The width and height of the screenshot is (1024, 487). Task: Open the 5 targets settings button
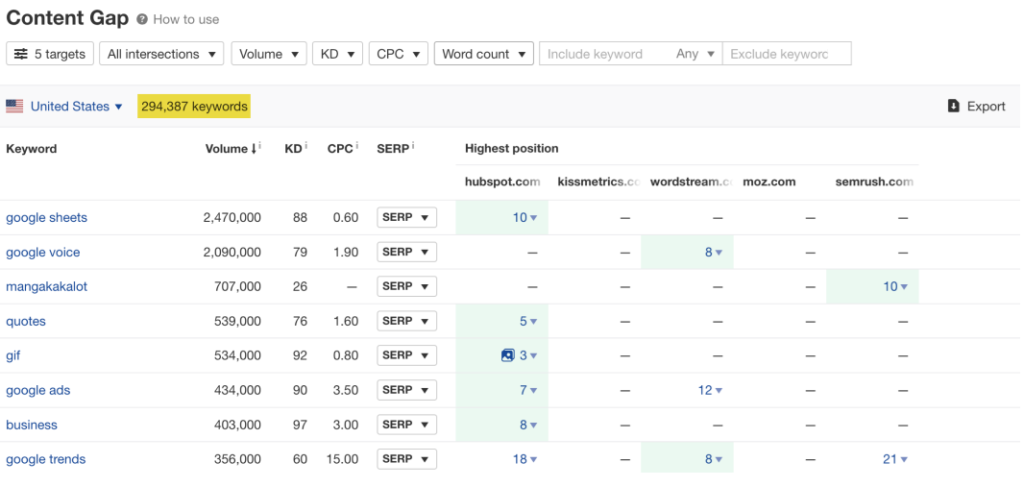[50, 54]
